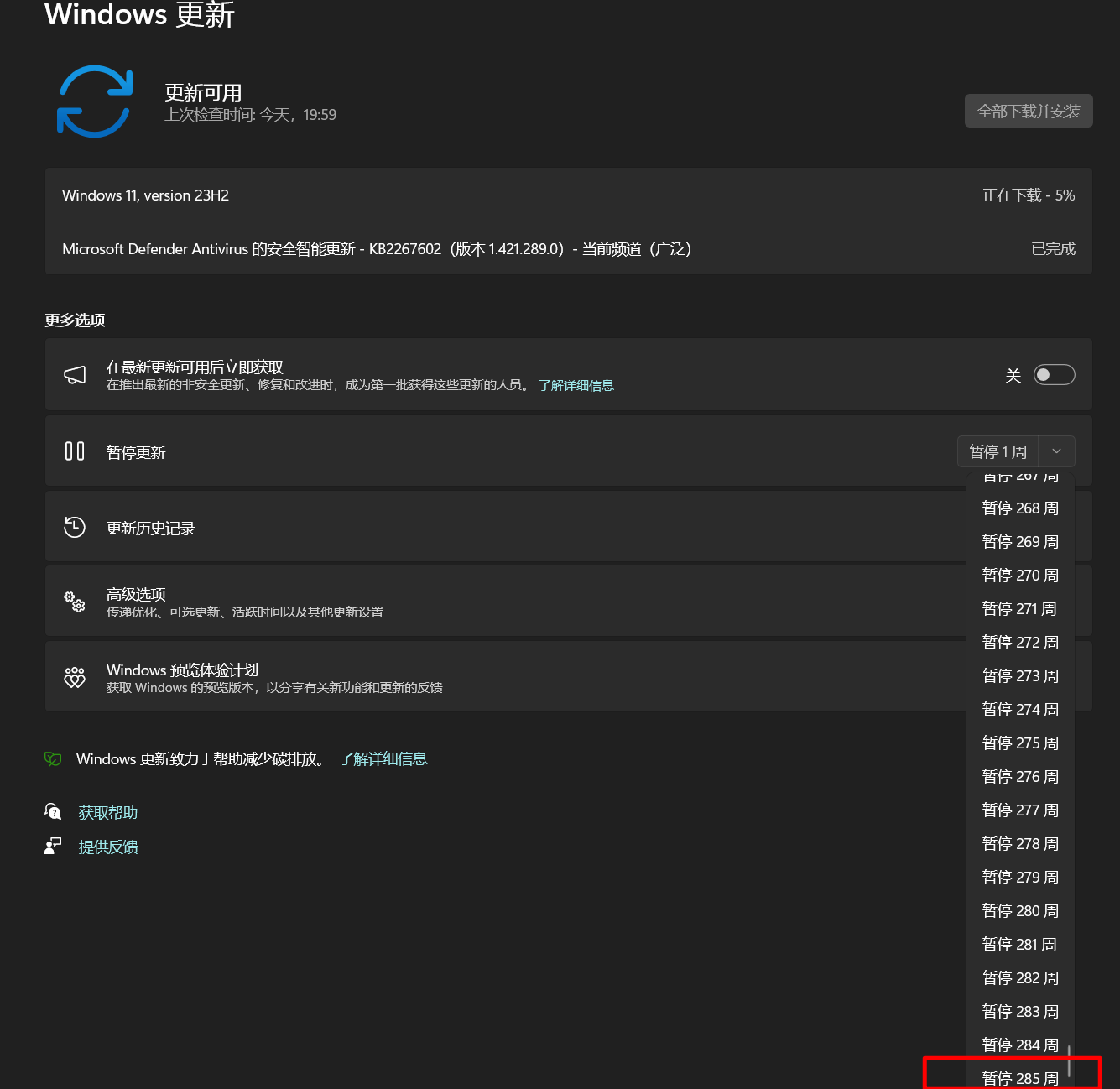Select 暂停 270 周 from the list

click(1020, 576)
